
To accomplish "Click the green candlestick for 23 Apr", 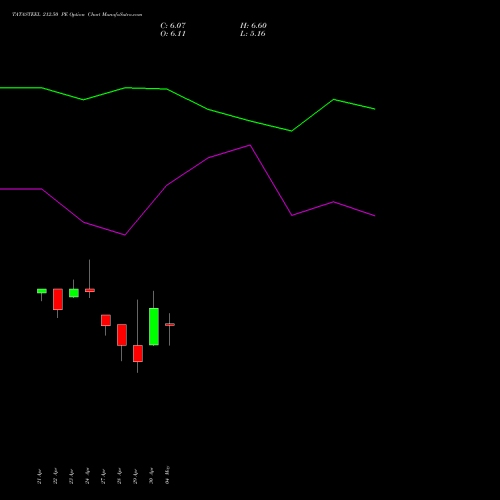I will pos(74,293).
